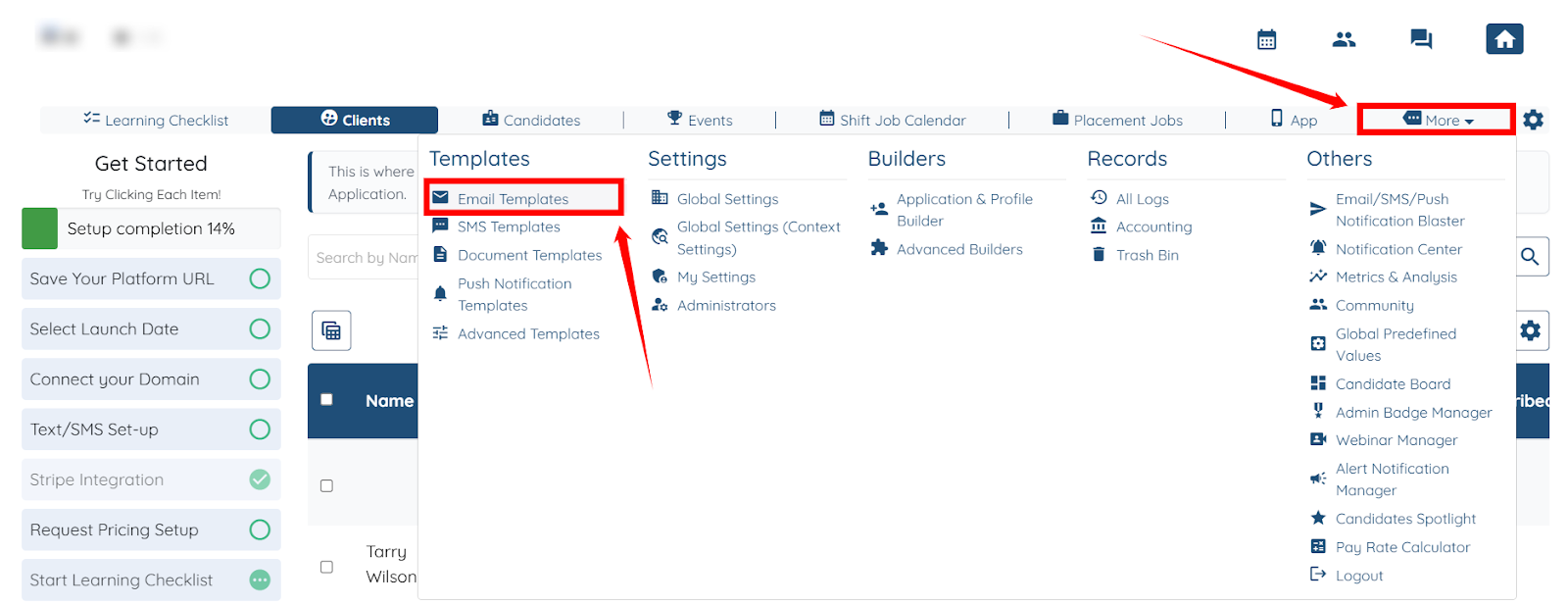Go to the home icon button
This screenshot has height=605, width=1568.
pos(1504,39)
